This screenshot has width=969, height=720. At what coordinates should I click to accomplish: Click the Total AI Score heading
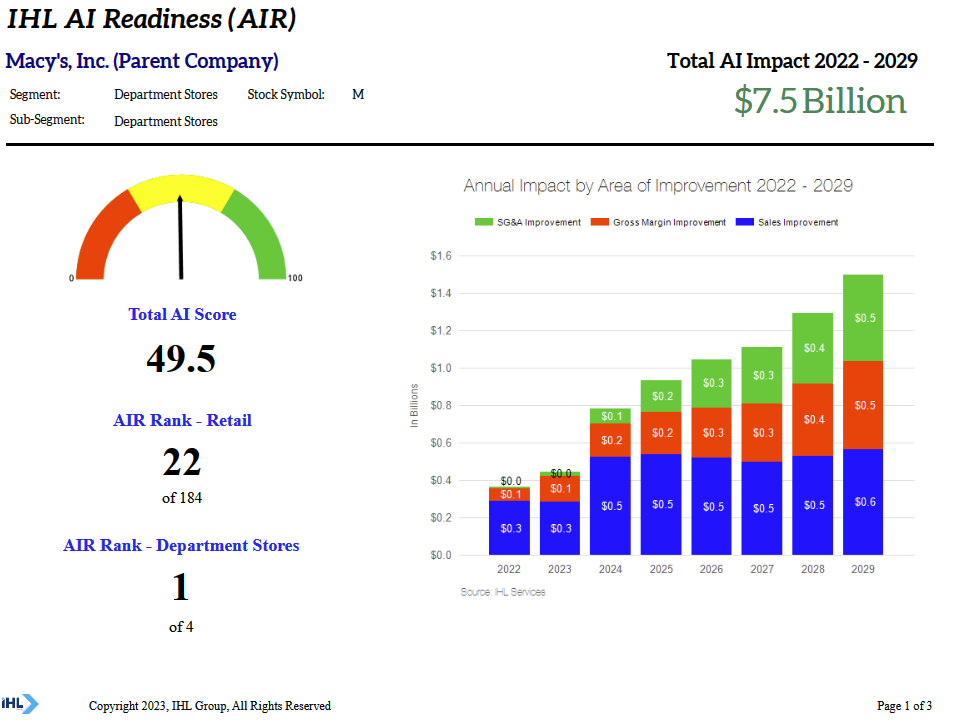click(x=182, y=315)
